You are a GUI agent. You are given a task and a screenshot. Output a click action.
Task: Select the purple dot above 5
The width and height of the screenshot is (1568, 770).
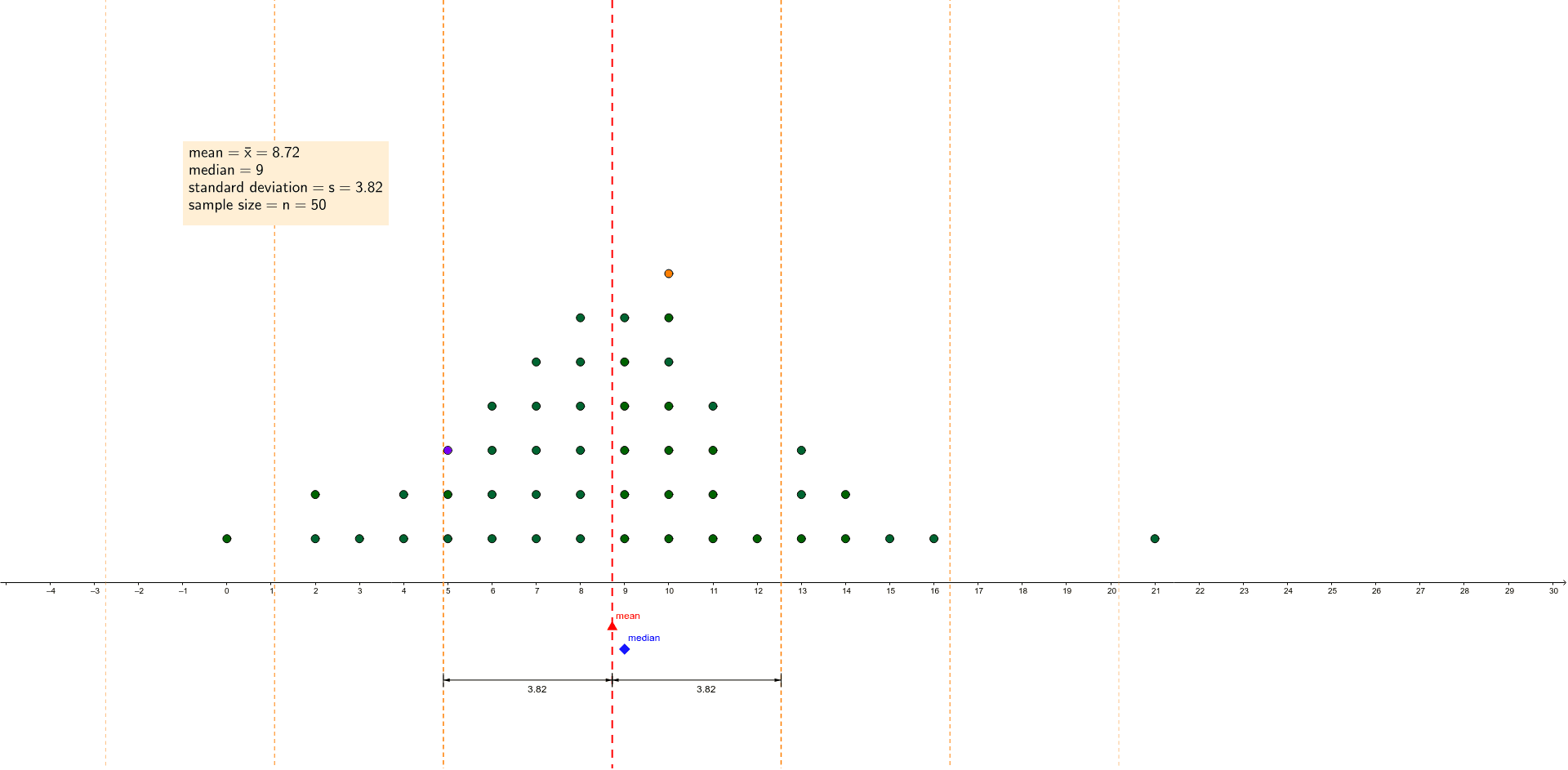(x=448, y=451)
